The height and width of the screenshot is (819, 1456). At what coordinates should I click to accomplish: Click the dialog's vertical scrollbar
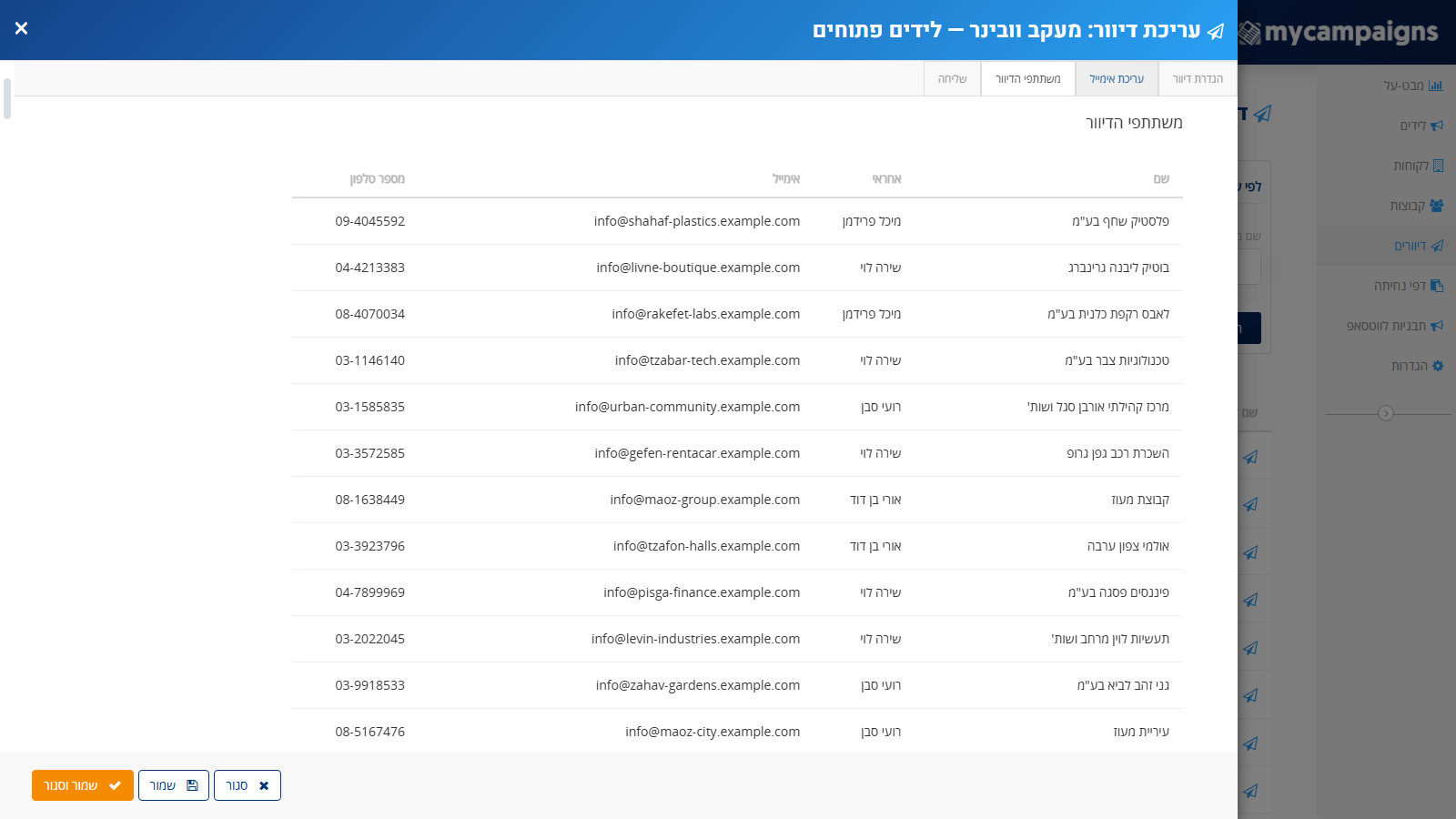(x=7, y=99)
